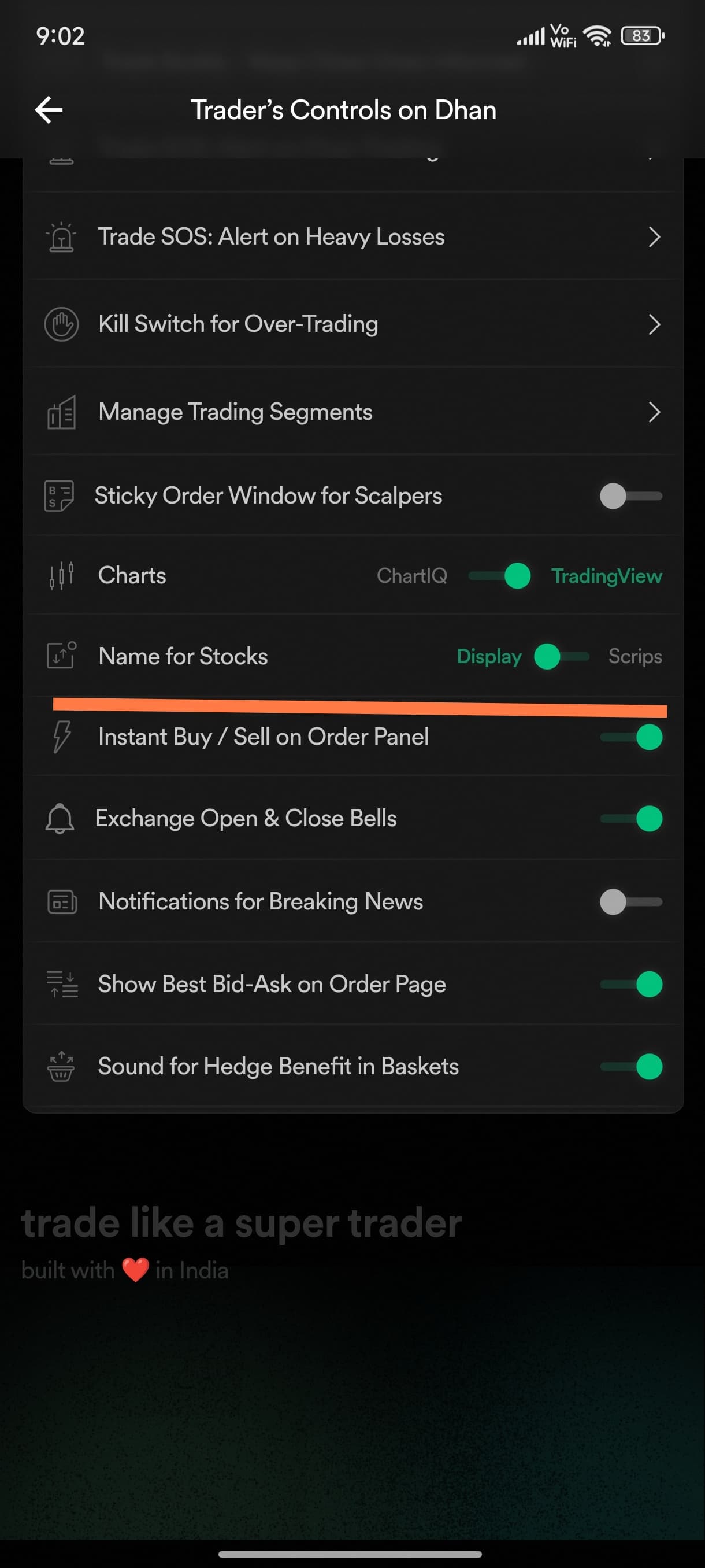Screen dimensions: 705x1568
Task: Turn on Notifications for Breaking News
Action: click(x=630, y=901)
